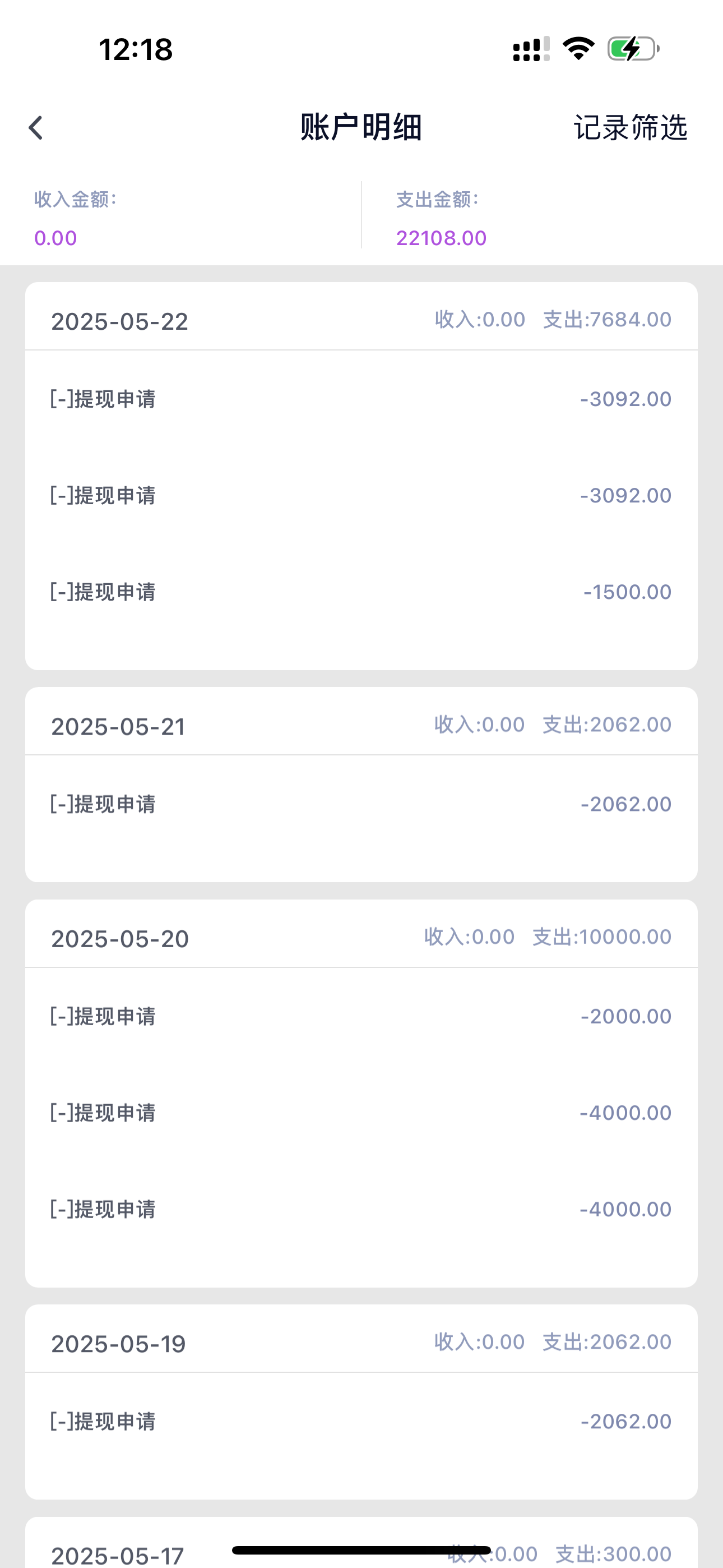Tap the 账户明细 page title
Image resolution: width=723 pixels, height=1568 pixels.
(x=361, y=128)
